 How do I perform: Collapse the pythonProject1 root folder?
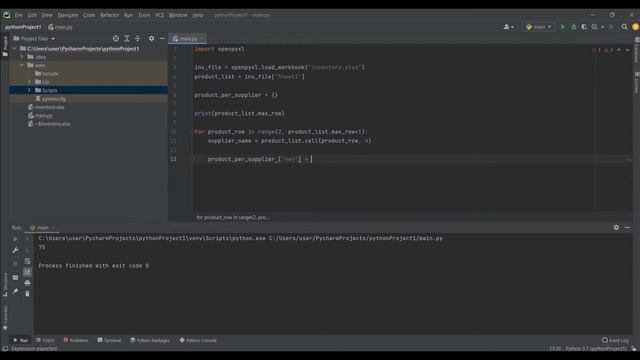(15, 49)
